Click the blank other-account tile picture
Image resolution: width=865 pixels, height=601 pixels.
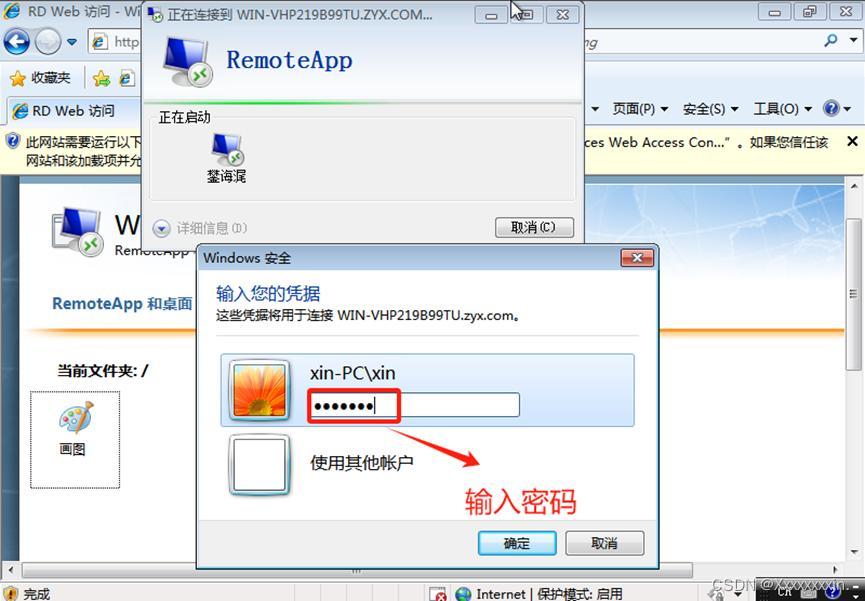click(259, 465)
